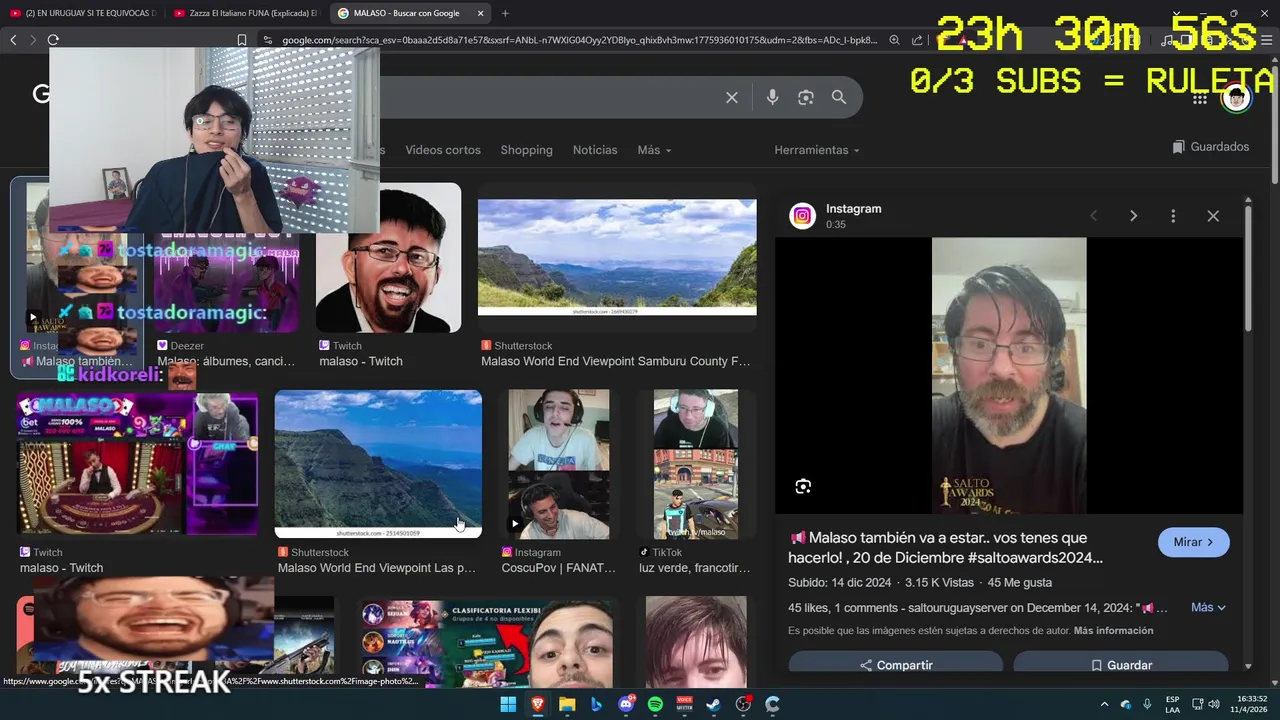Open site info icon beside the URL

coord(268,40)
